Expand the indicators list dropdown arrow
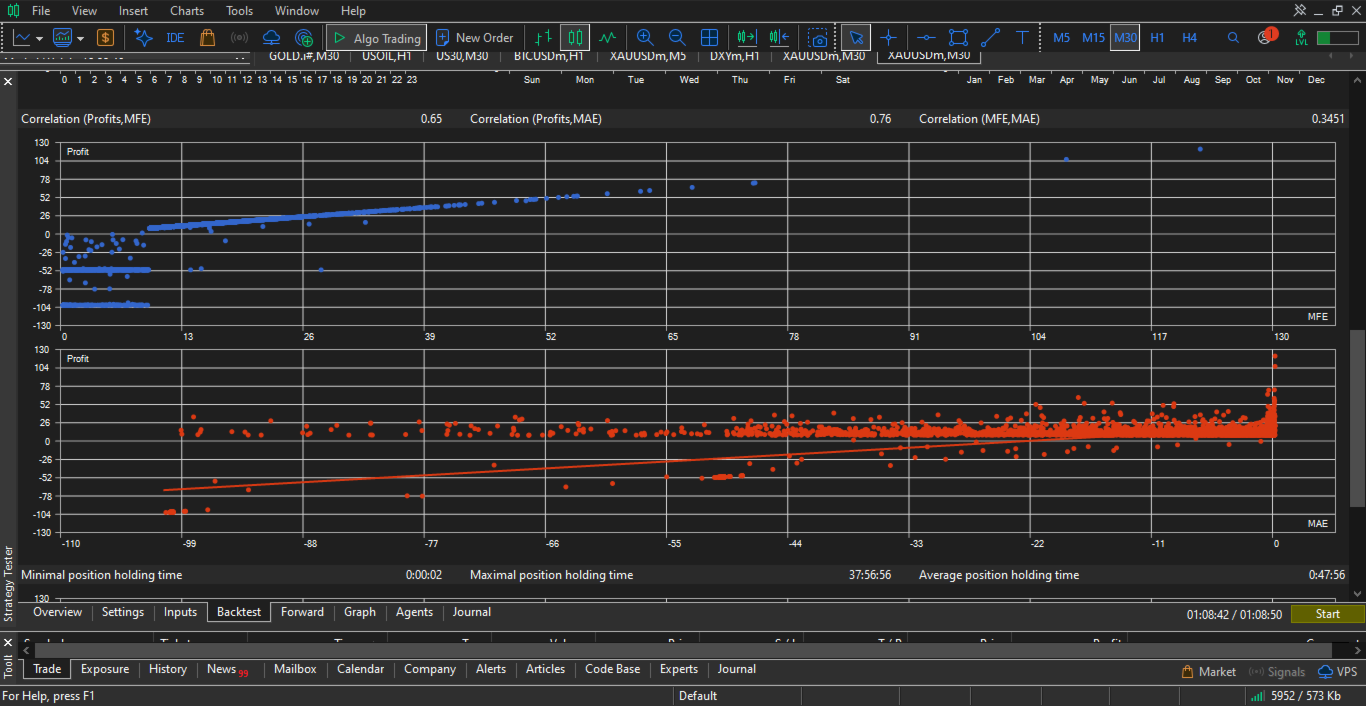 [79, 38]
